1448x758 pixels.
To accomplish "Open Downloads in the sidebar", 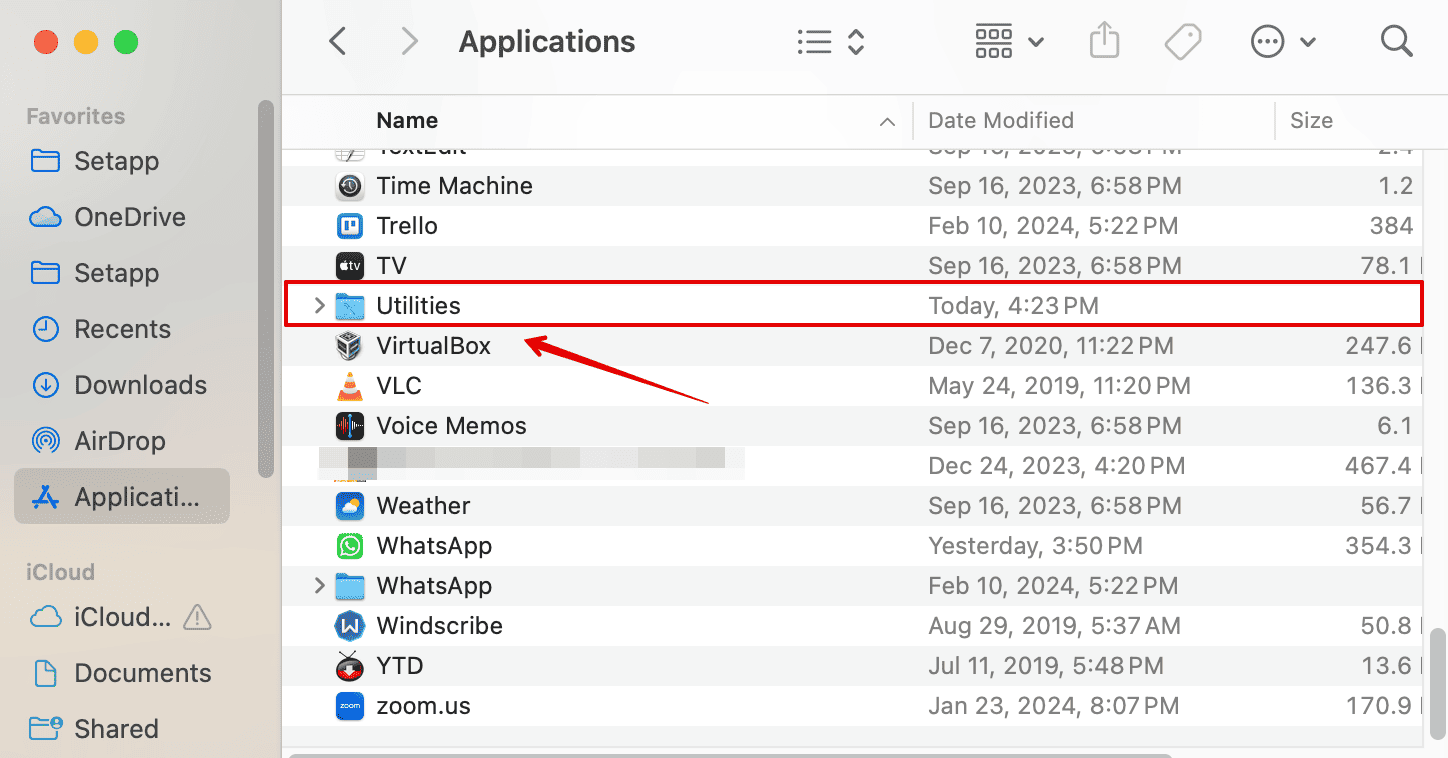I will (x=140, y=385).
